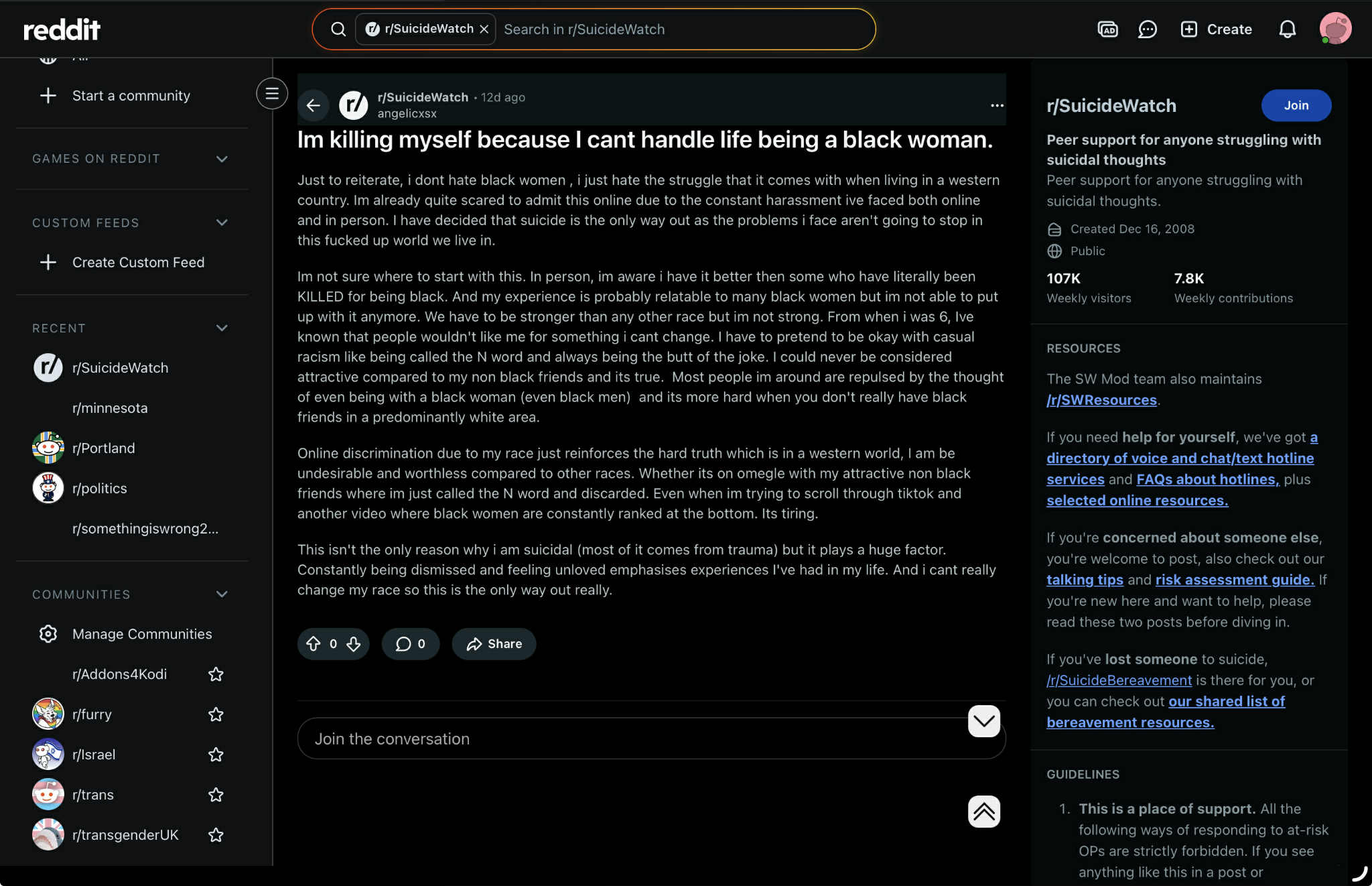Open the chat icon in header
Image resolution: width=1372 pixels, height=886 pixels.
(1148, 29)
